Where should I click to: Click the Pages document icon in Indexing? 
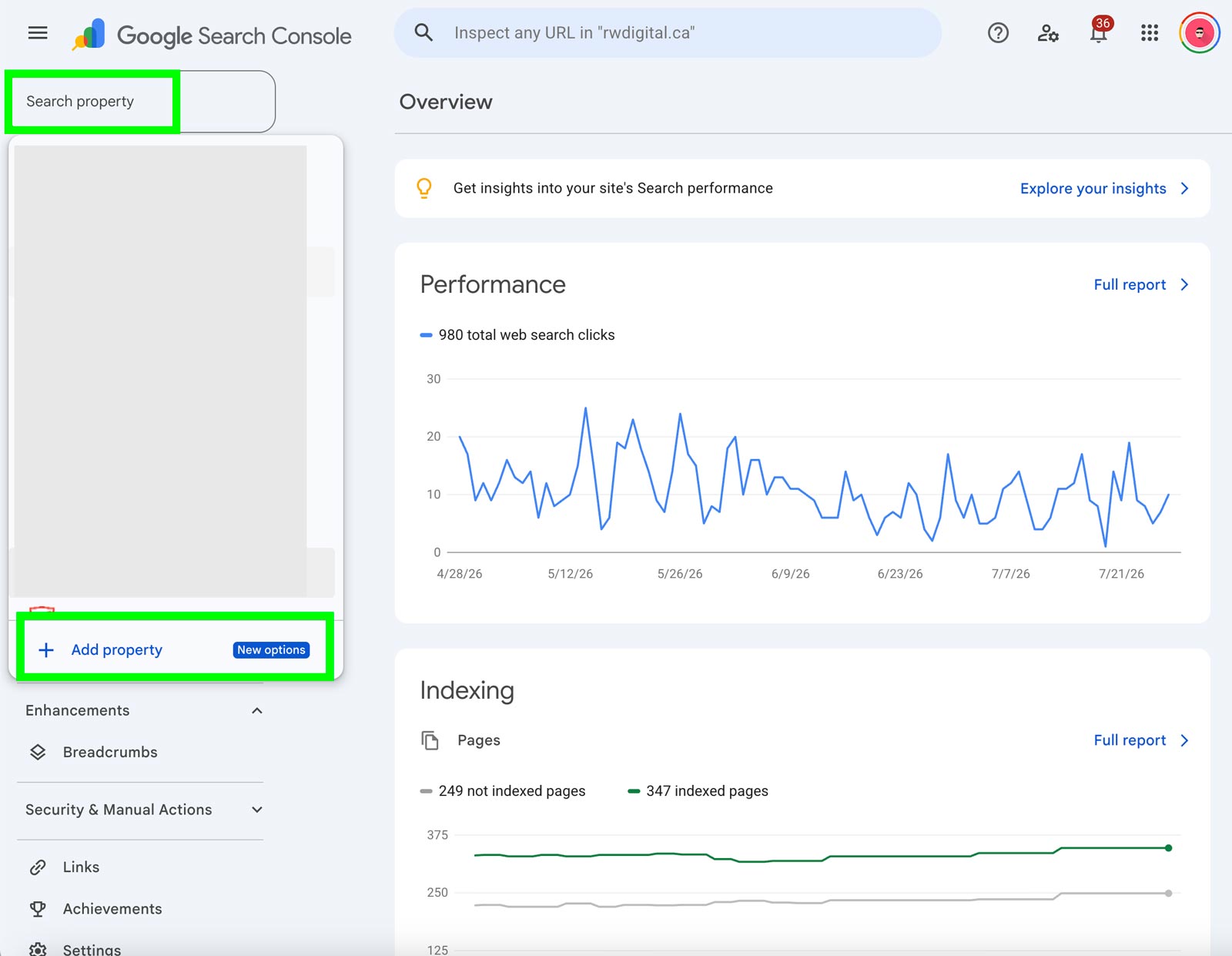point(430,740)
